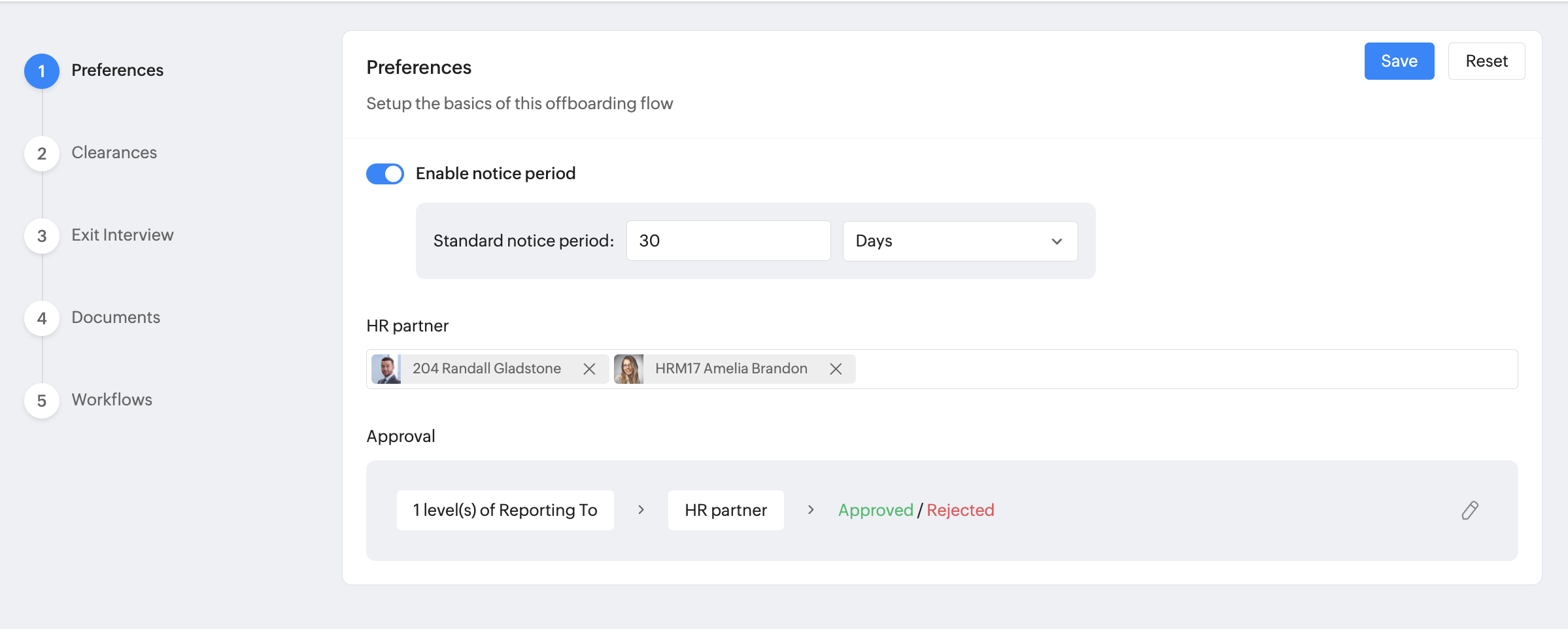
Task: Switch to Documents step
Action: point(116,317)
